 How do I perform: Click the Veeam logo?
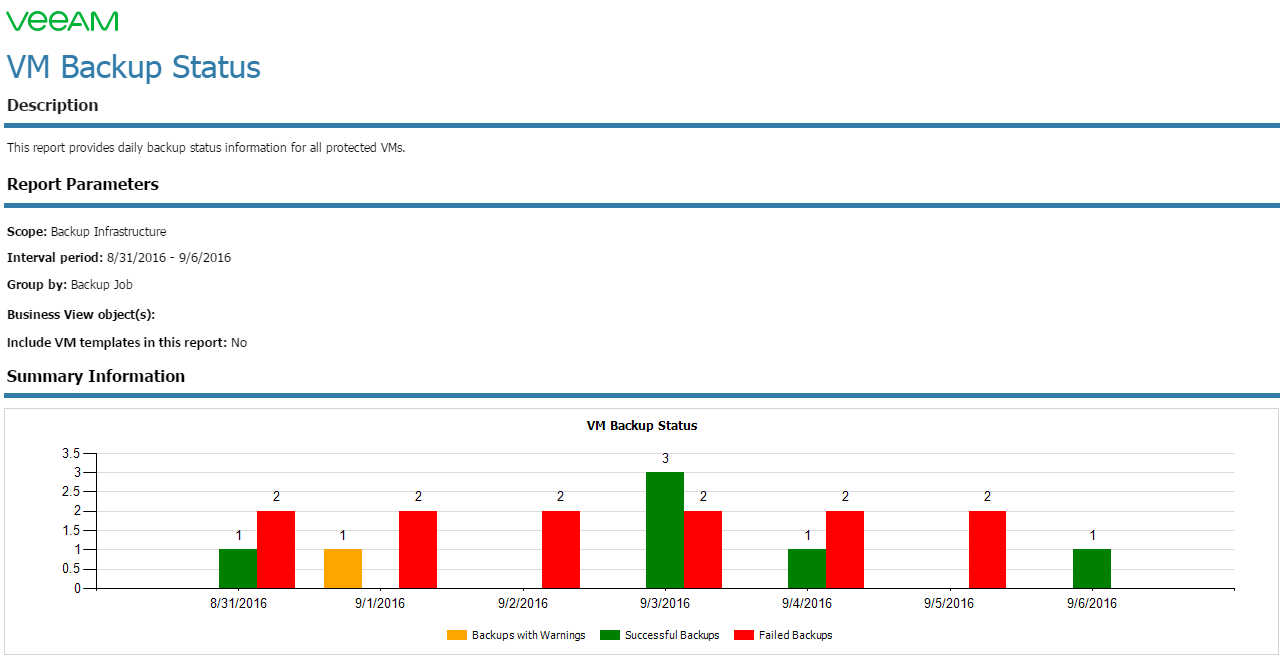point(62,21)
